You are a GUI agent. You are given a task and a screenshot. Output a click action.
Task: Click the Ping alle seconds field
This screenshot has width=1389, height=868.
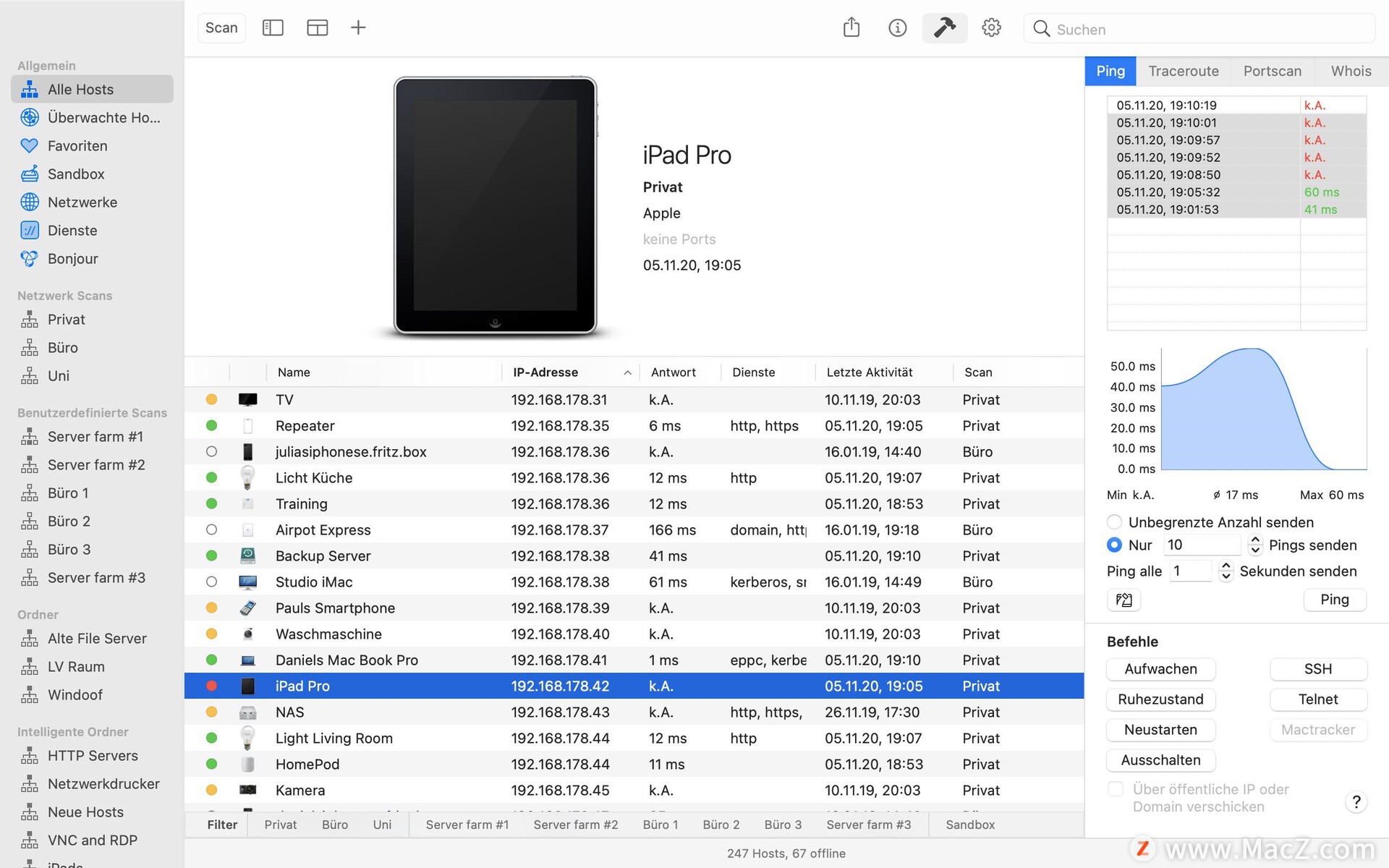pyautogui.click(x=1192, y=571)
